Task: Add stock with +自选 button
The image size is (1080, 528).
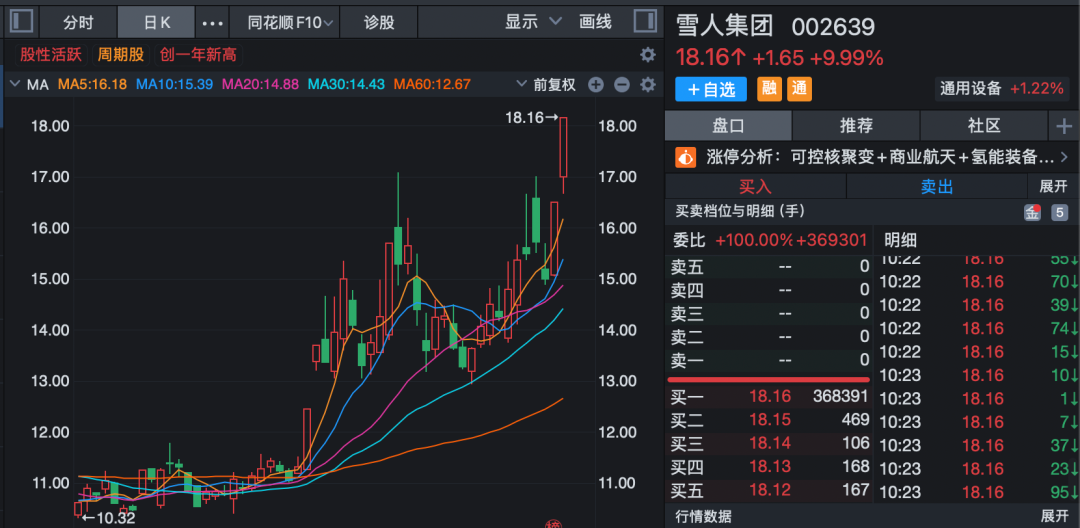Action: tap(711, 89)
